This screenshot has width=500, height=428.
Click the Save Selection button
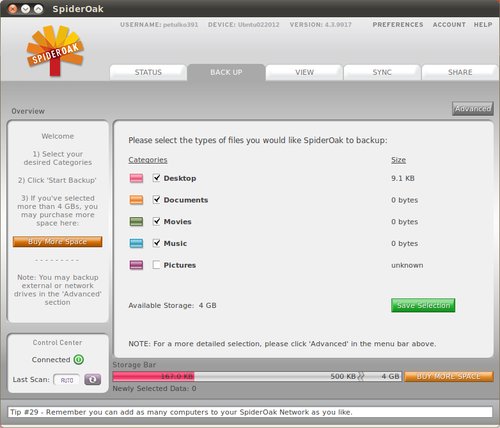(x=423, y=305)
